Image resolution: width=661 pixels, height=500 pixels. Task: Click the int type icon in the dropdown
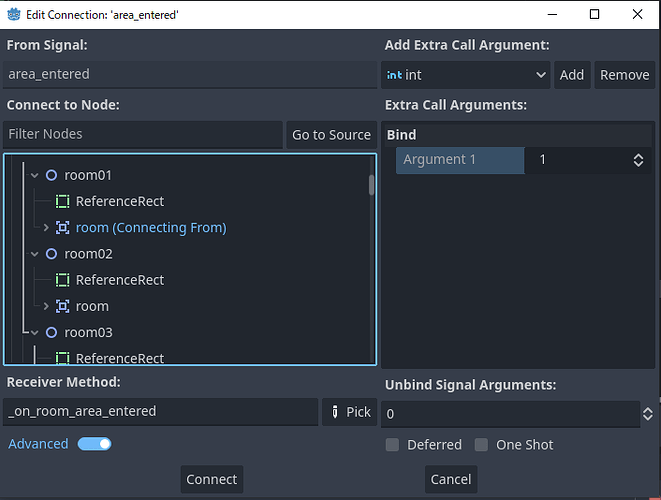tap(394, 75)
